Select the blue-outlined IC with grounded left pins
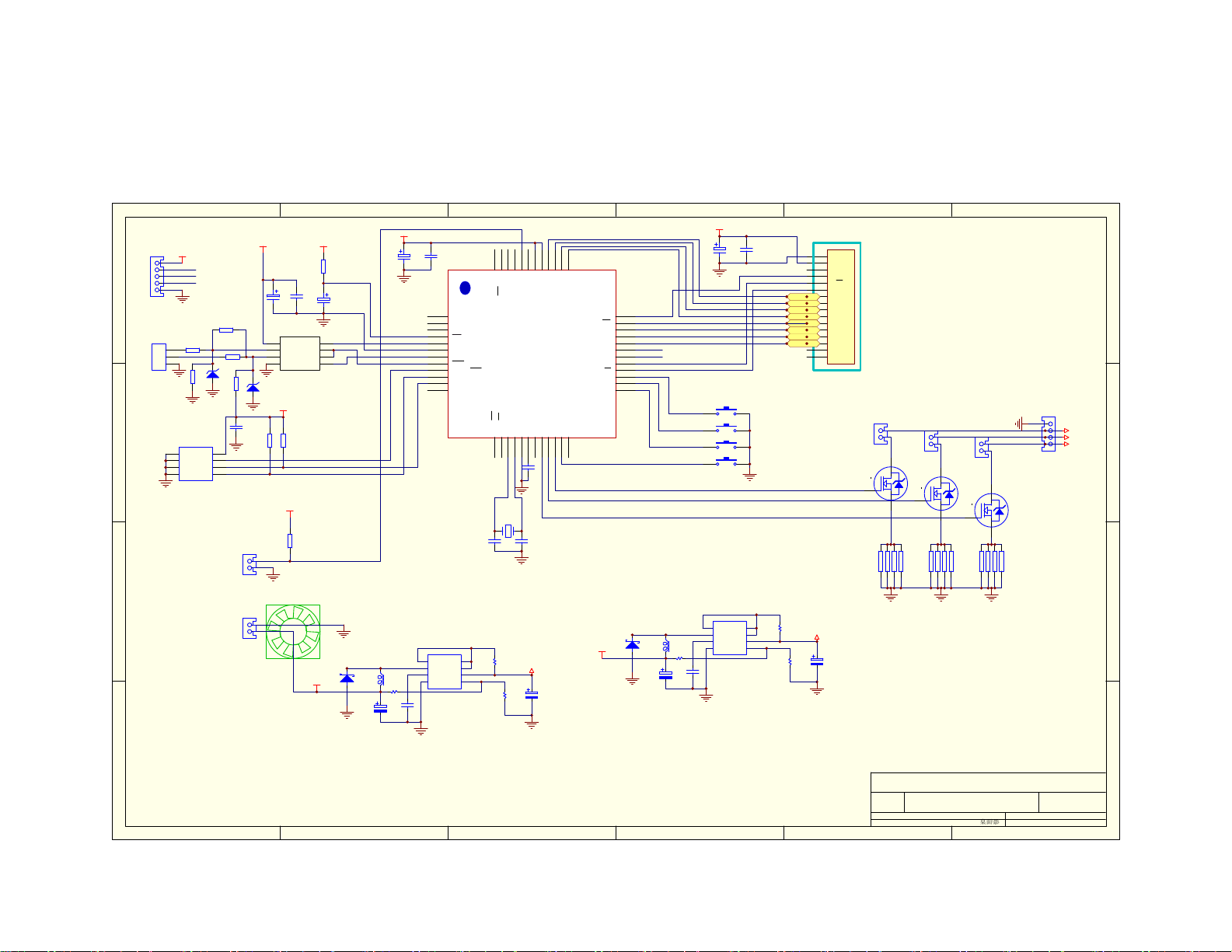The height and width of the screenshot is (952, 1232). tap(195, 464)
